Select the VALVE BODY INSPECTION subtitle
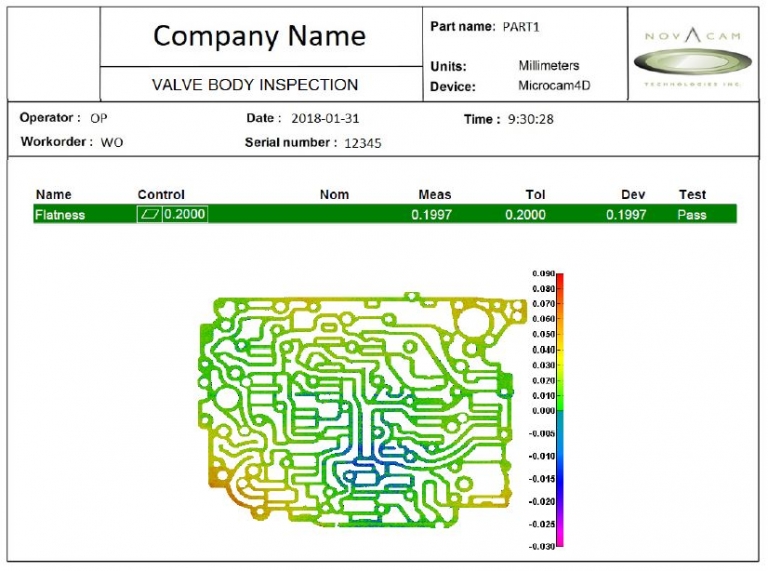Viewport: 768px width, 571px height. pos(254,84)
